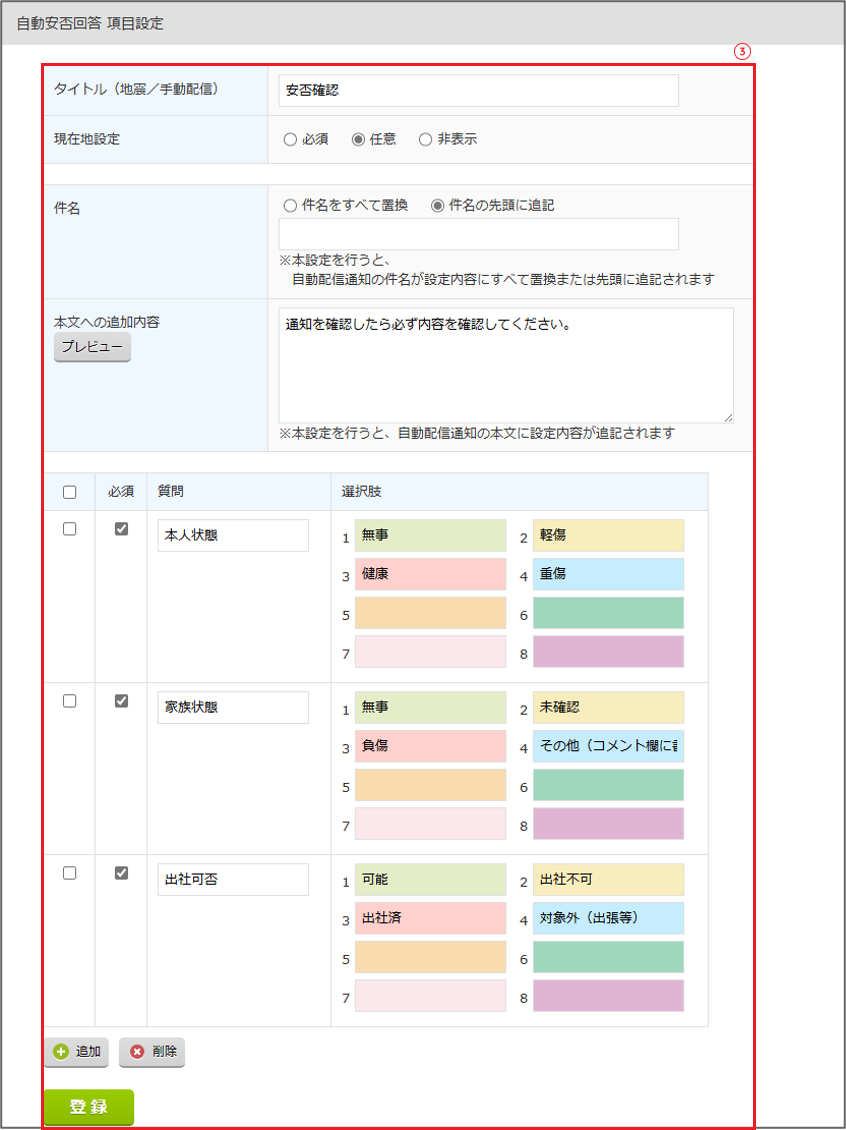Viewport: 846px width, 1130px height.
Task: Click empty option 8 field of 本人状態
Action: (x=609, y=651)
